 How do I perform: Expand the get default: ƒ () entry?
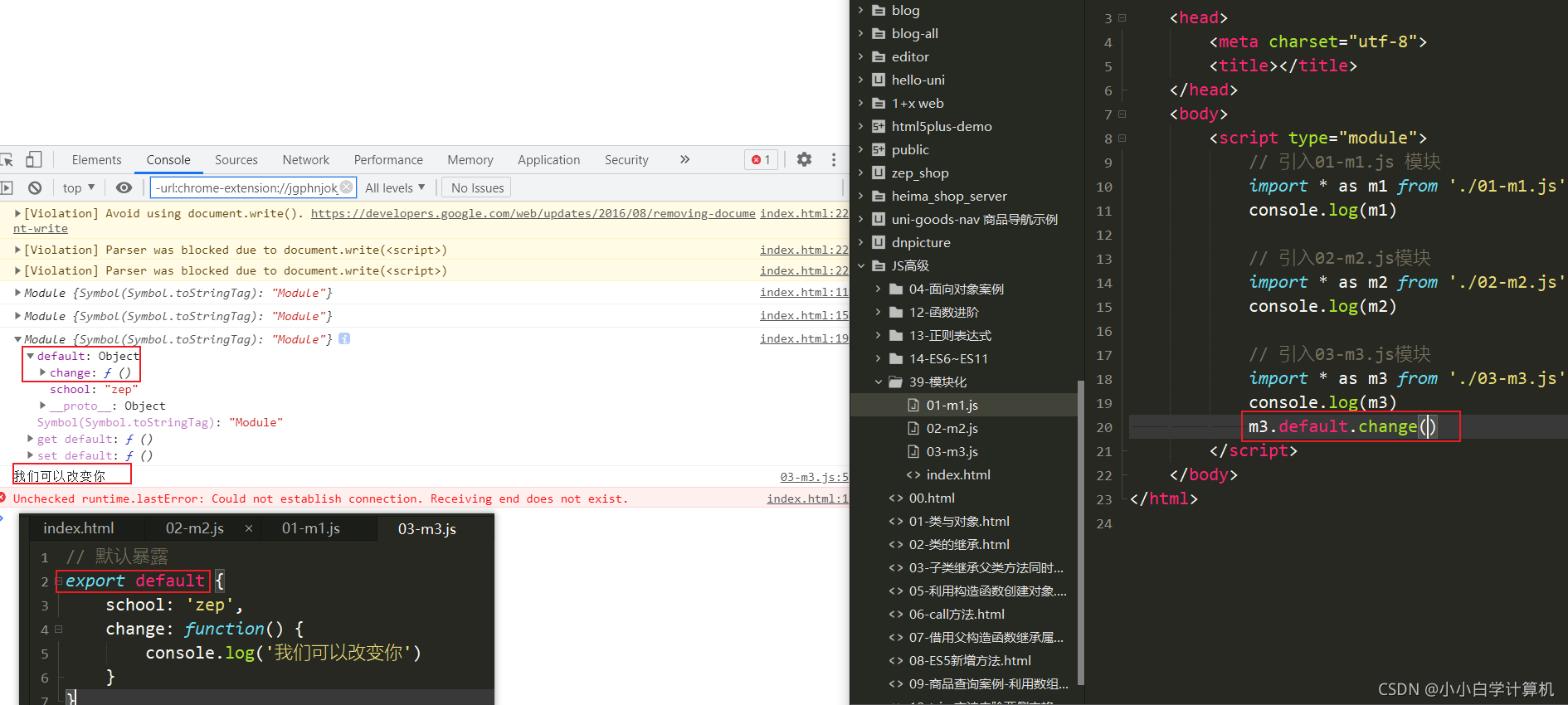tap(31, 439)
